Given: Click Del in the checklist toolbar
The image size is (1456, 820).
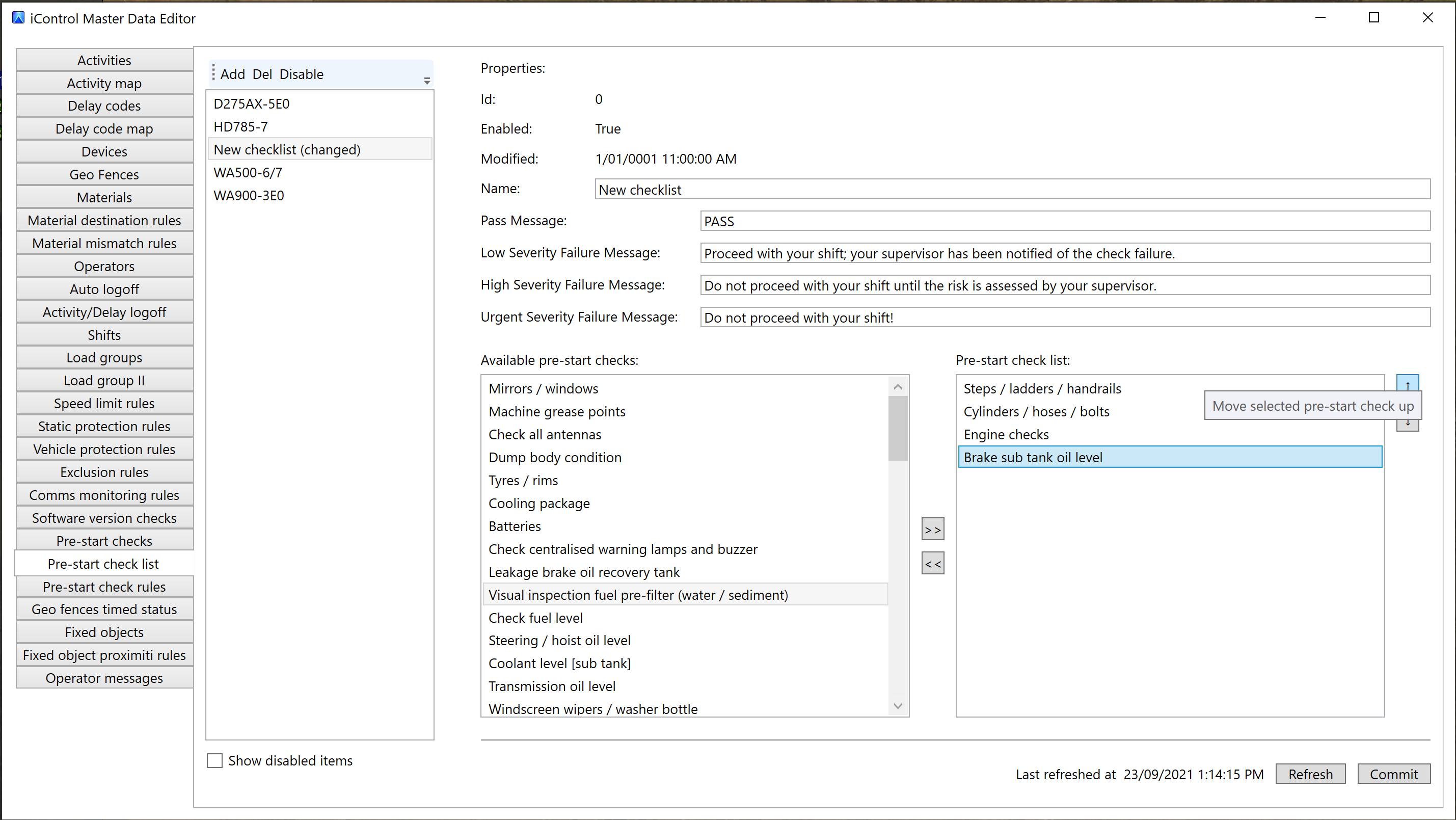Looking at the screenshot, I should pyautogui.click(x=262, y=74).
